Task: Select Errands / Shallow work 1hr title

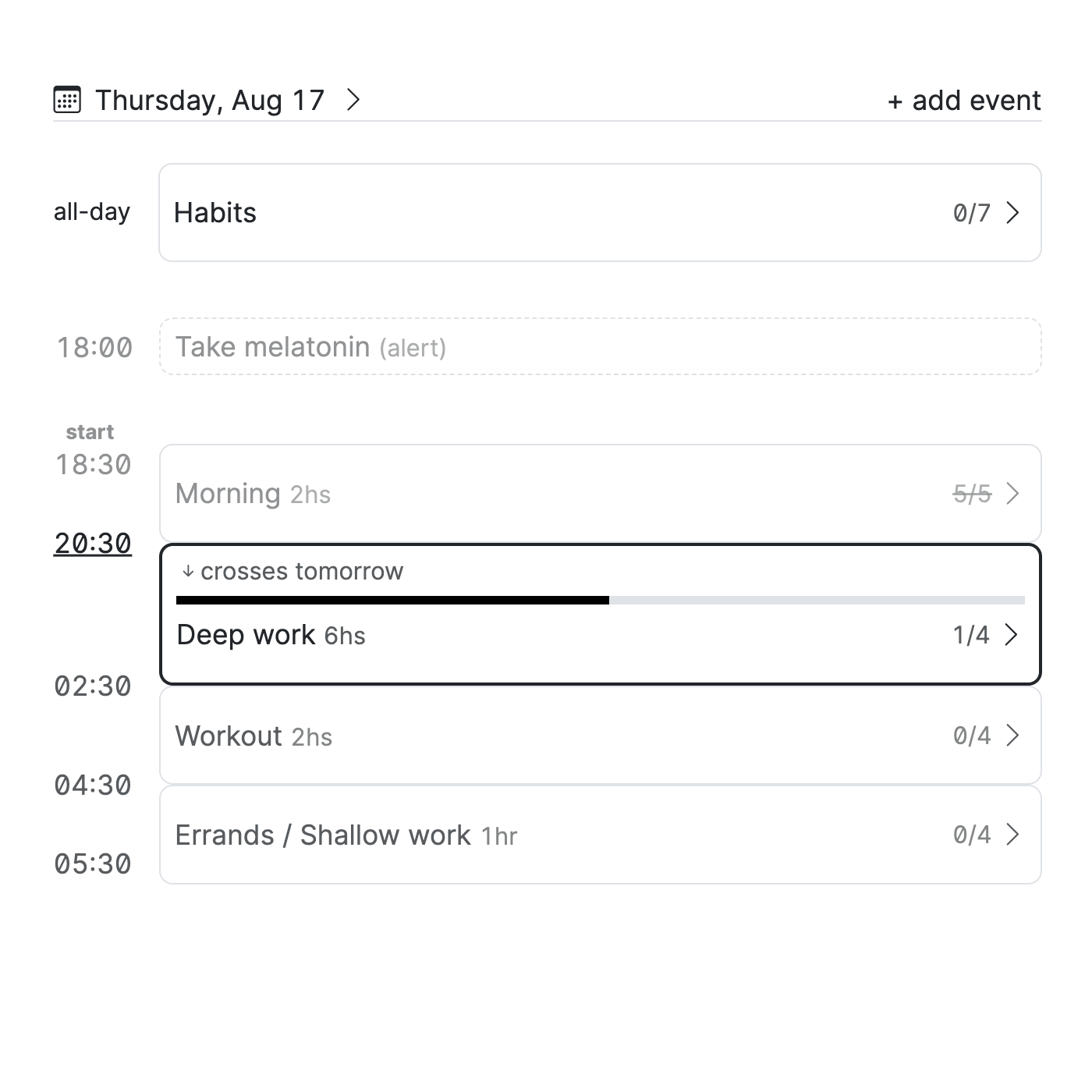Action: pyautogui.click(x=346, y=835)
